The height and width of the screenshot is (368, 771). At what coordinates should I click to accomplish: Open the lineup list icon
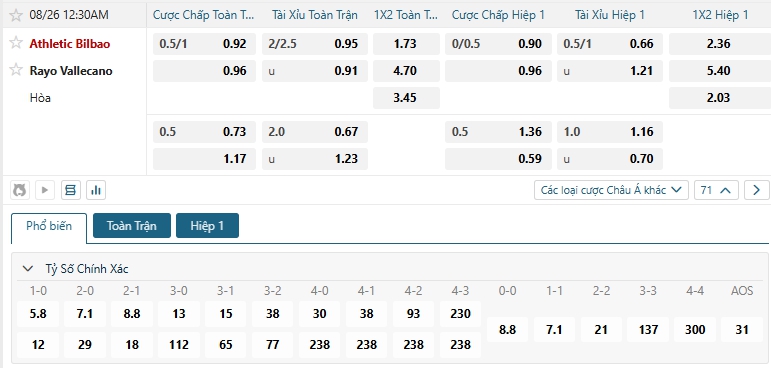click(71, 190)
